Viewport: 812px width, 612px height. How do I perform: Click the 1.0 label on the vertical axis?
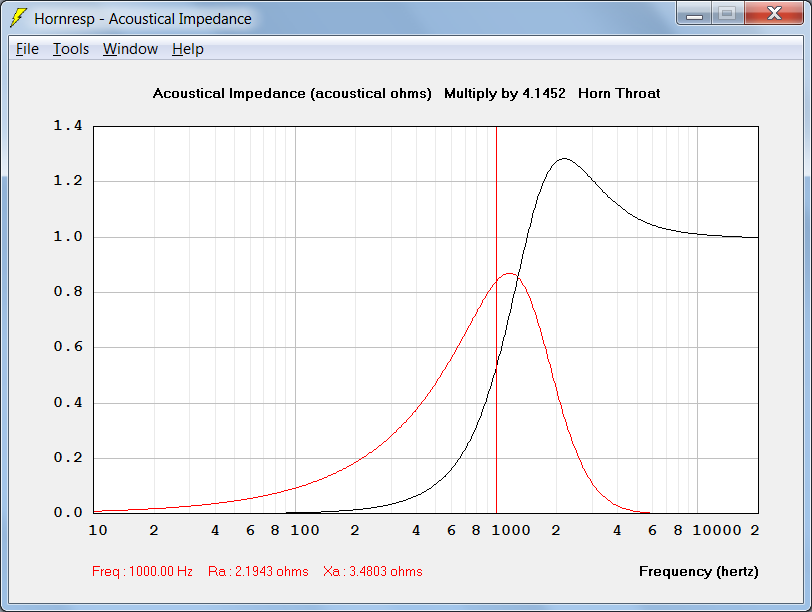point(68,237)
